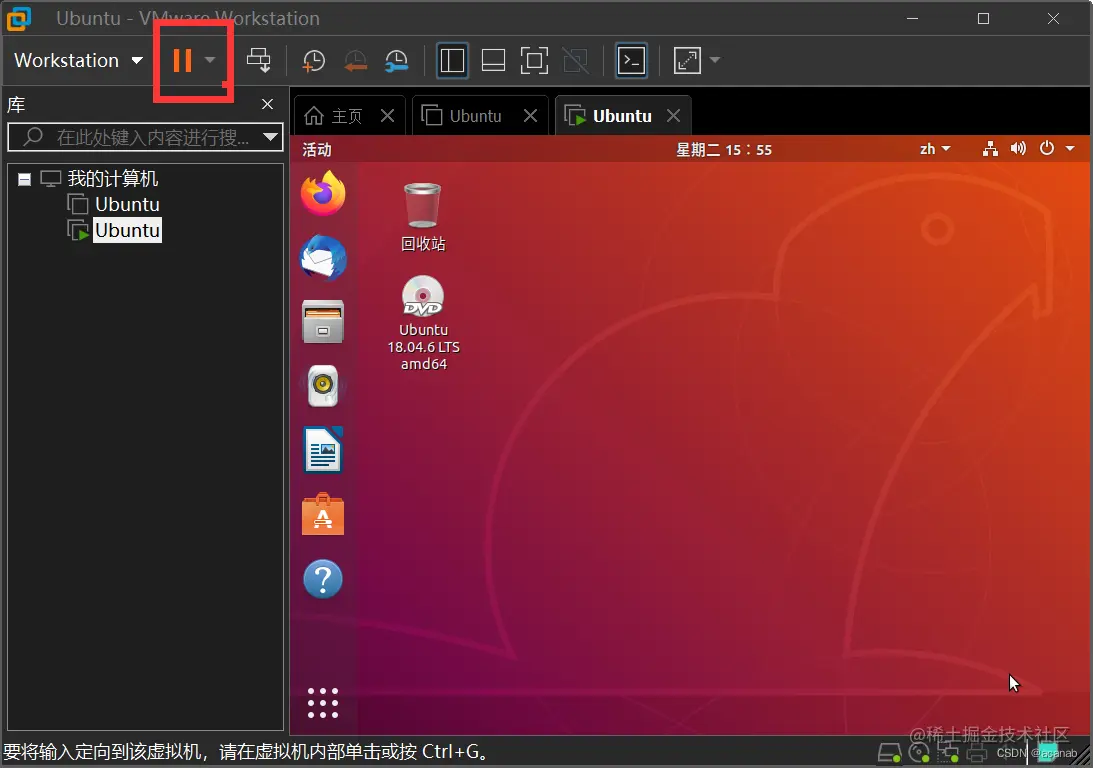The height and width of the screenshot is (768, 1093).
Task: Select the Ubuntu 18.04.6 LTS DVD icon
Action: tap(423, 323)
